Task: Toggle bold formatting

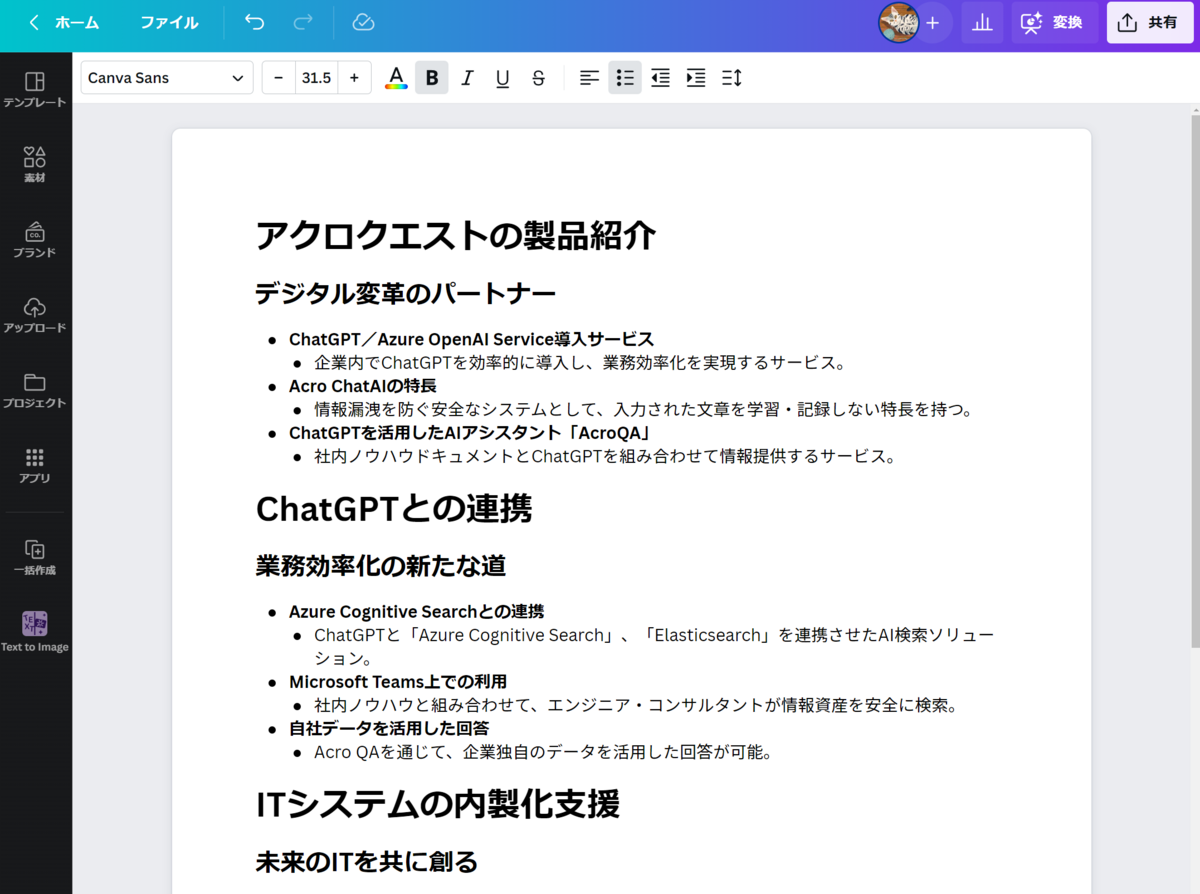Action: click(x=432, y=78)
